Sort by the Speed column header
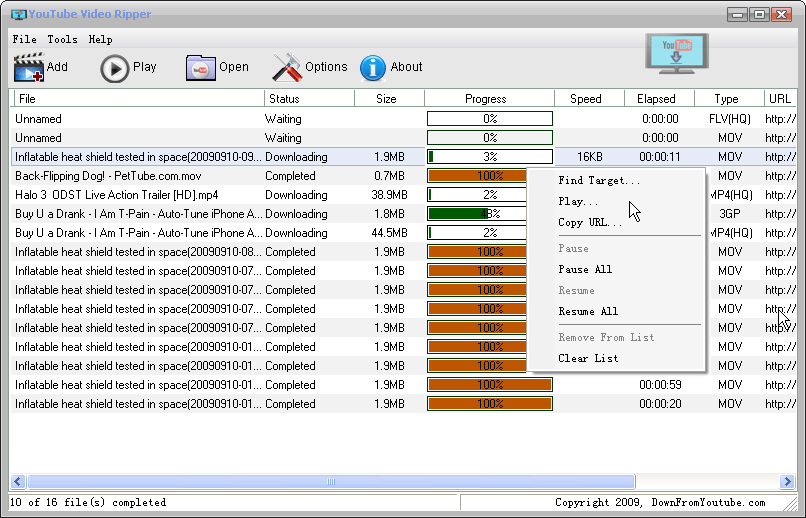 pyautogui.click(x=590, y=99)
